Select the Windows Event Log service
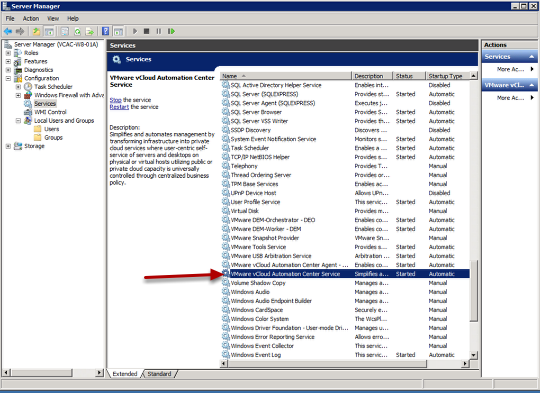540x393 pixels. pos(345,355)
